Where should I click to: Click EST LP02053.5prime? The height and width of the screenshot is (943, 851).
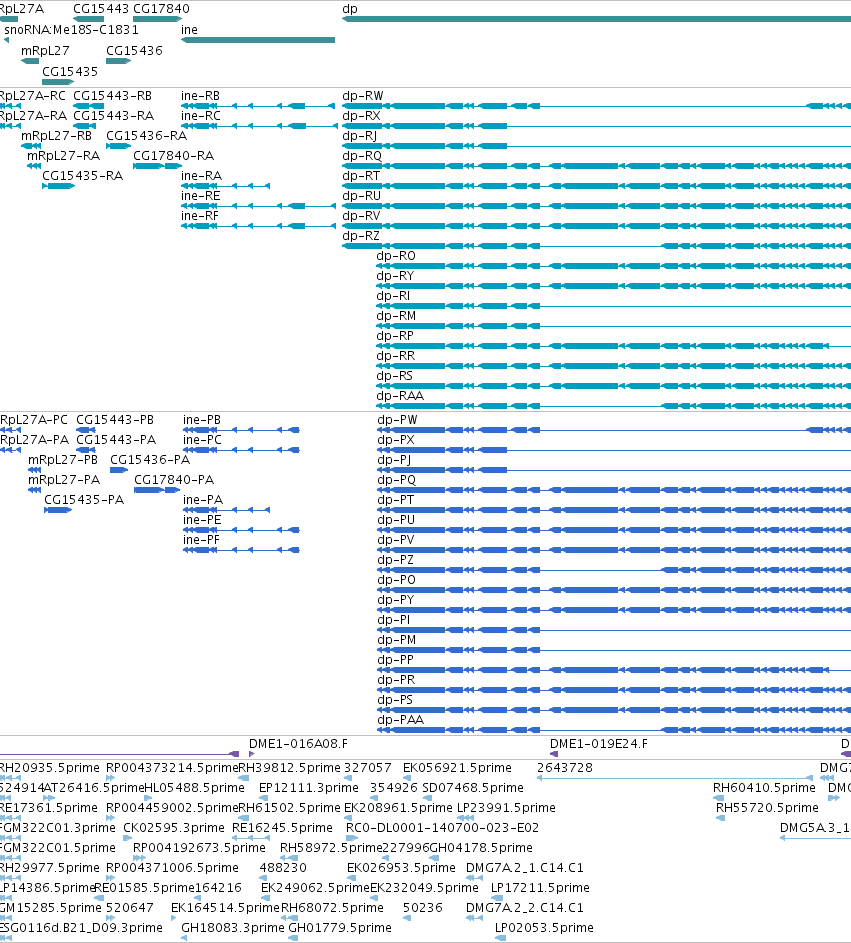499,938
